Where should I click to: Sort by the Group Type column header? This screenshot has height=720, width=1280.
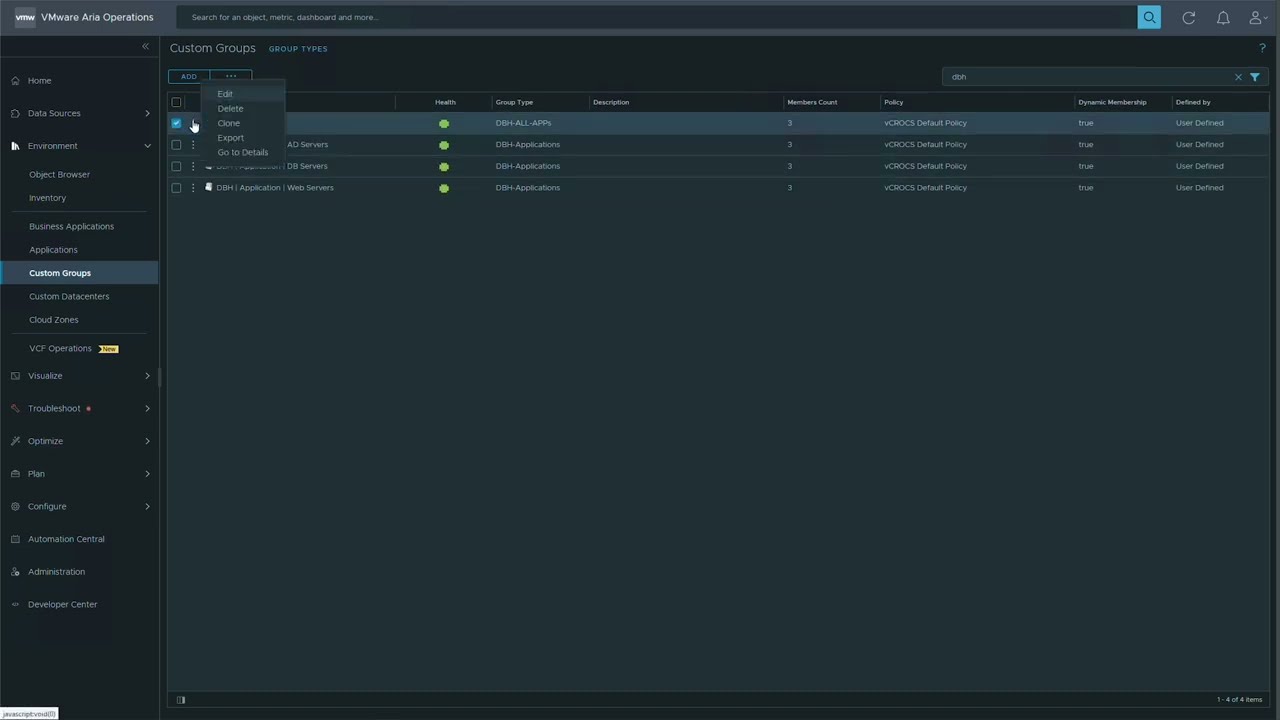(514, 102)
